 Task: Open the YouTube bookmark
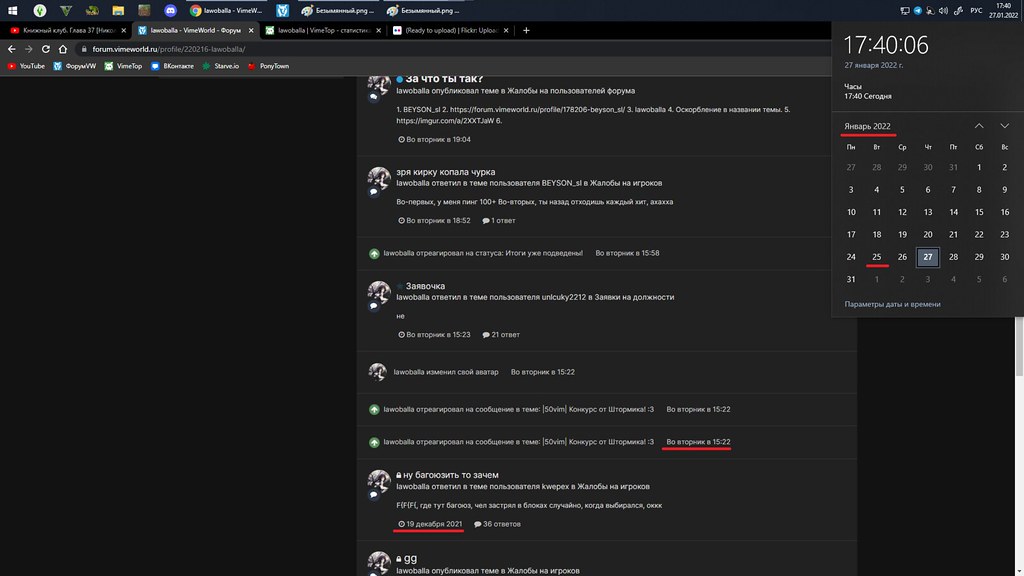click(26, 66)
